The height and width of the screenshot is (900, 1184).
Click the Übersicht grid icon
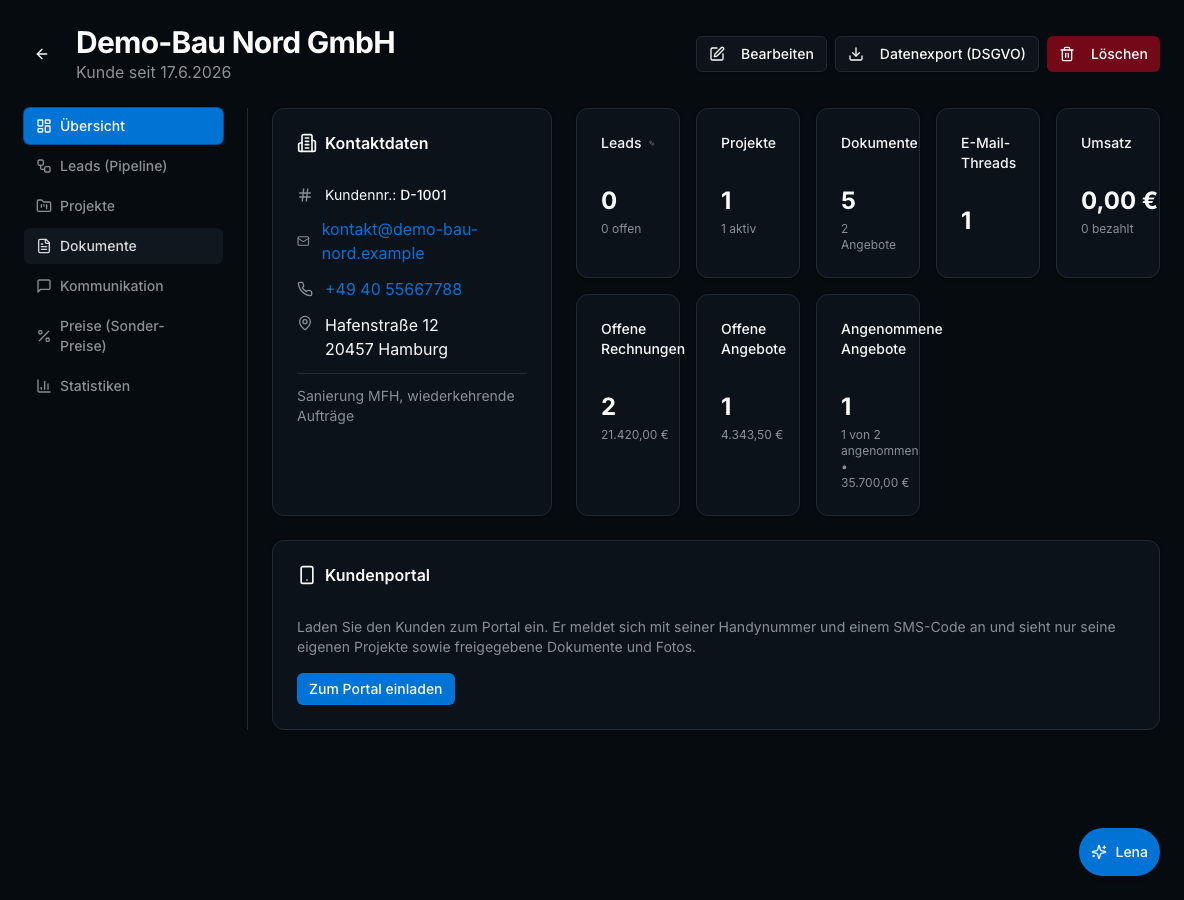tap(44, 126)
